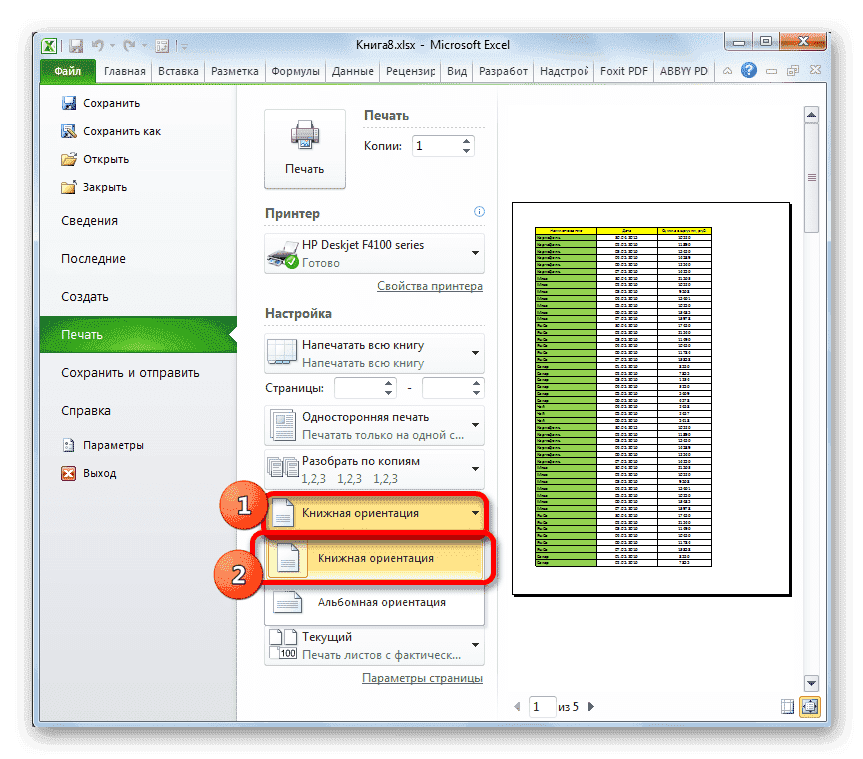Click the Zoom to Page icon bottom right
863x759 pixels.
click(x=812, y=706)
